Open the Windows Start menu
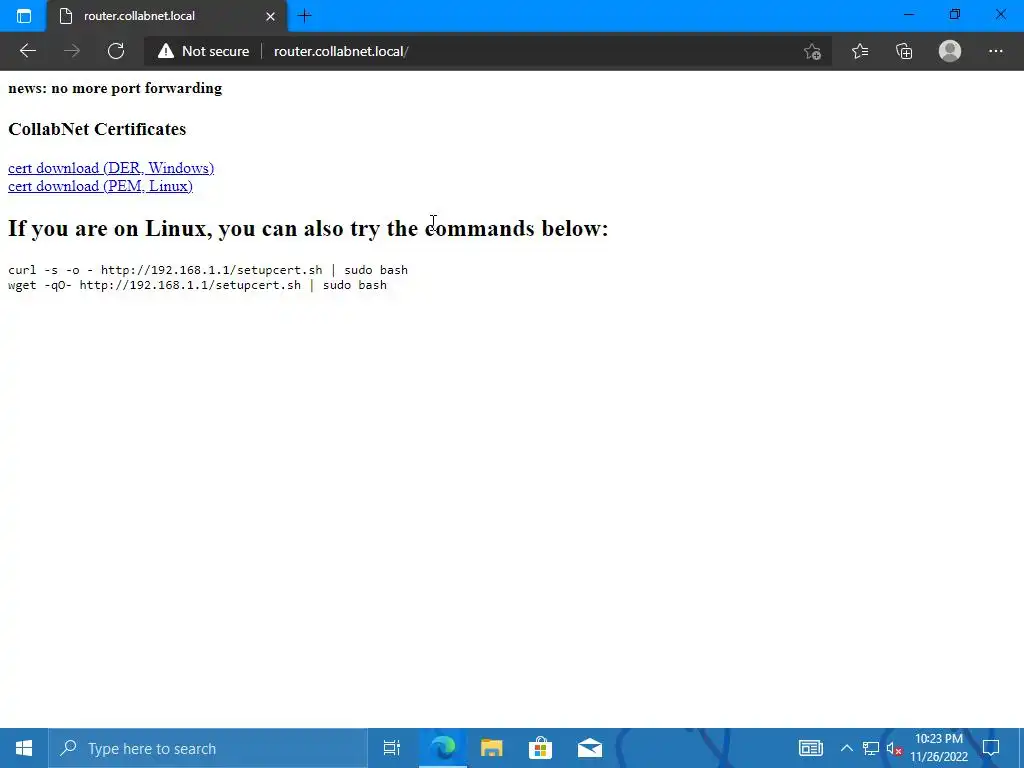Screen dimensions: 1024x768 (24, 748)
